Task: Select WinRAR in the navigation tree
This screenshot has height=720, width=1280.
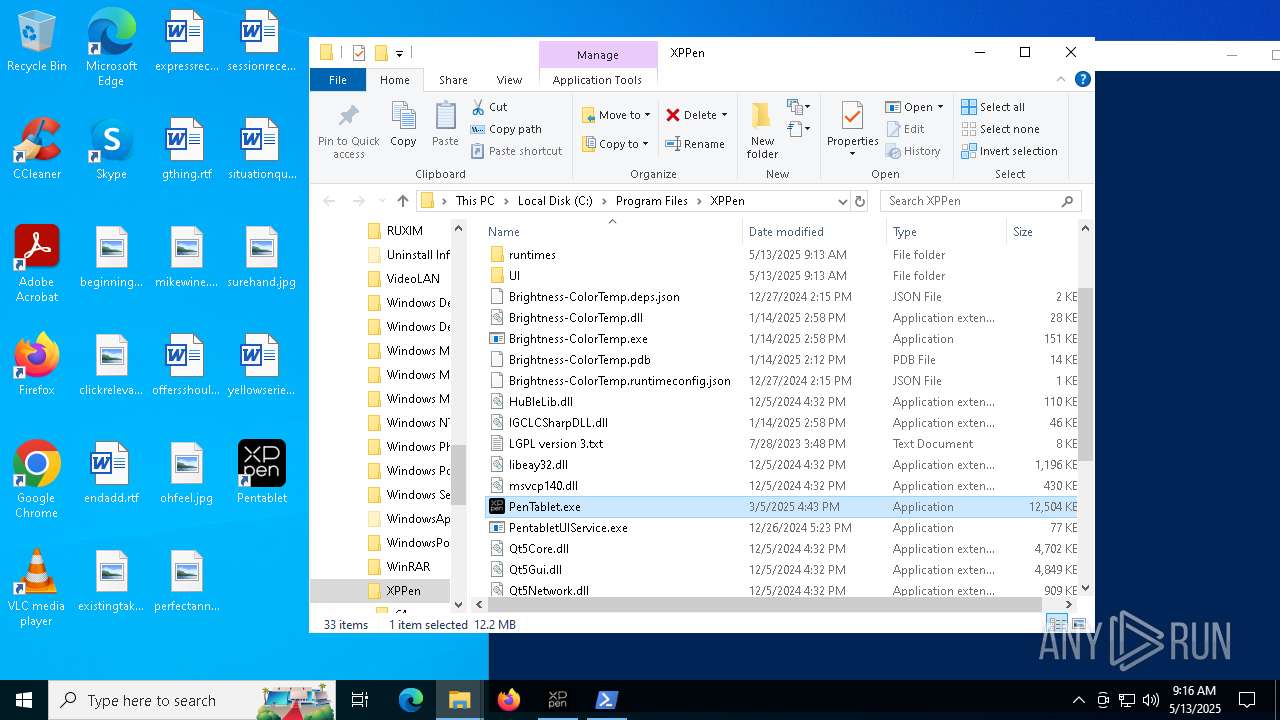Action: (408, 567)
